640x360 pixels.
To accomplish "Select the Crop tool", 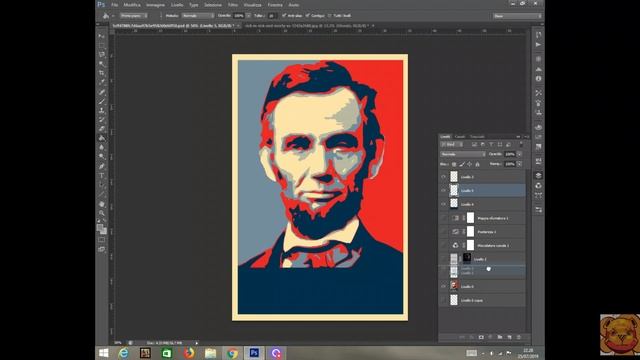I will 101,73.
